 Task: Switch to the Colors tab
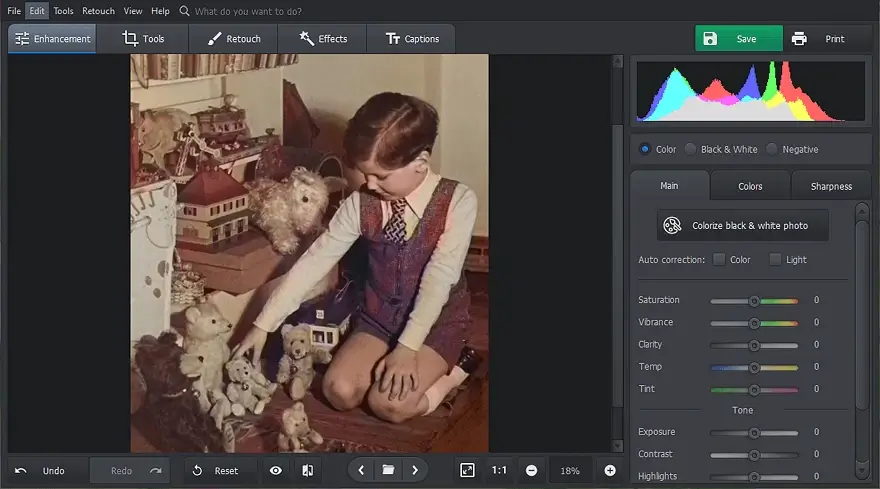coord(750,186)
